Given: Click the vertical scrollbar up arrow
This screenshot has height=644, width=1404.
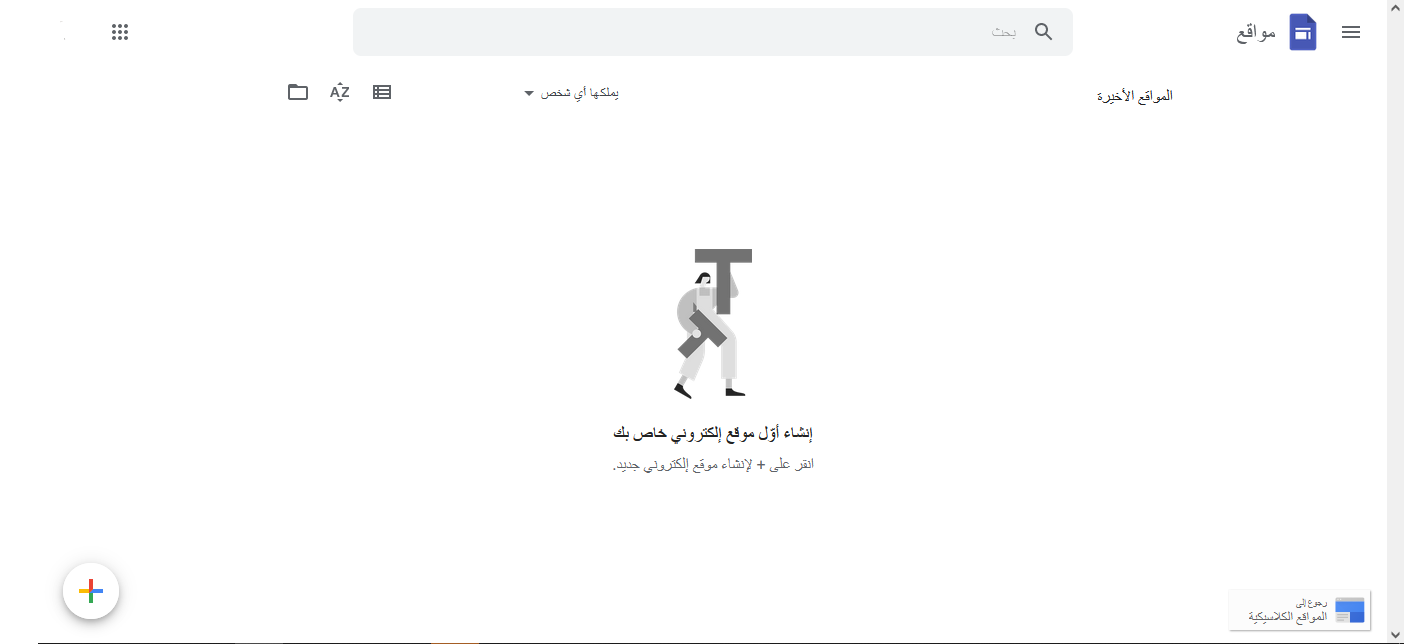Looking at the screenshot, I should [1396, 7].
